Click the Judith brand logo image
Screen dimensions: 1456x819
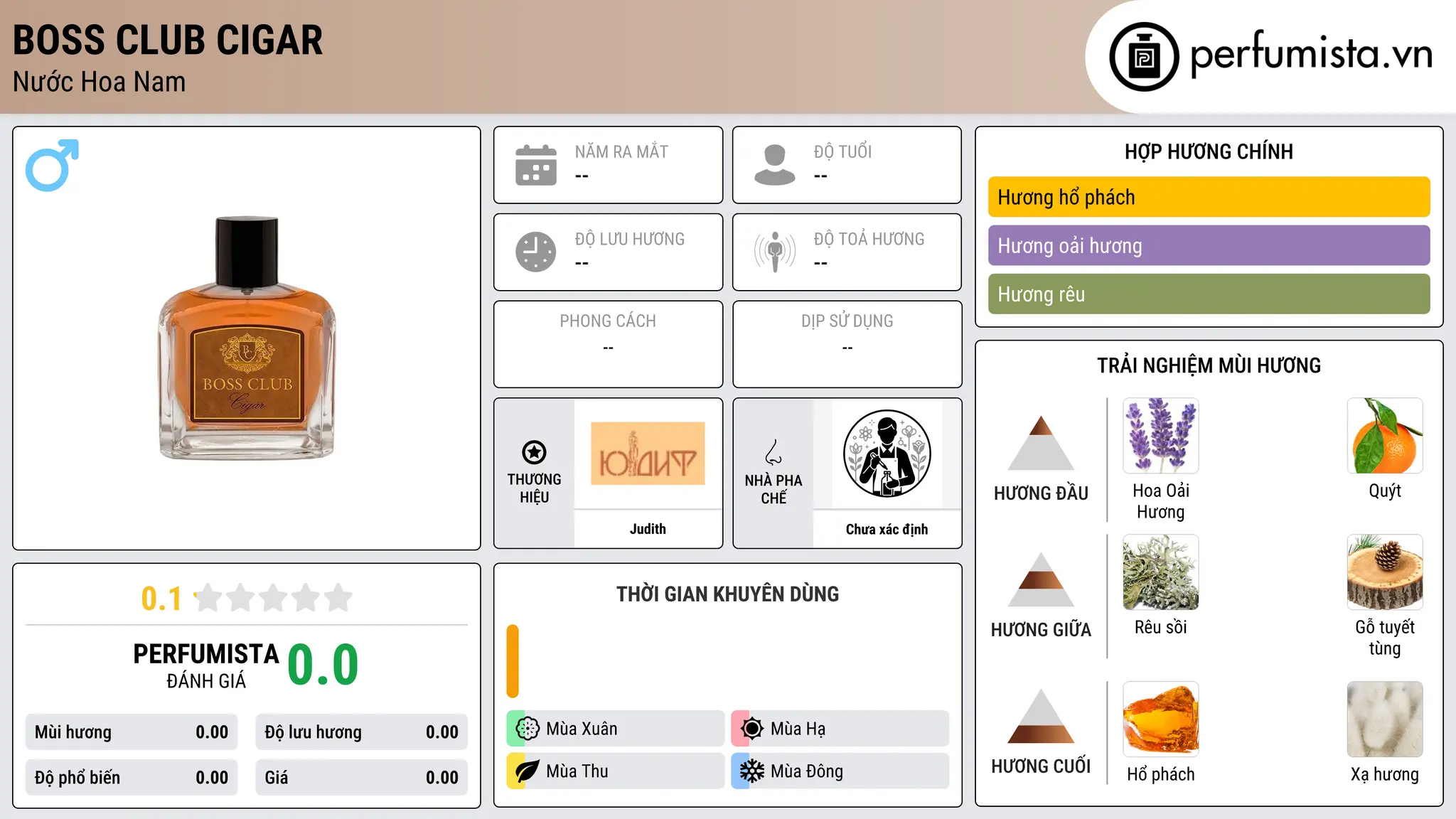tap(648, 454)
